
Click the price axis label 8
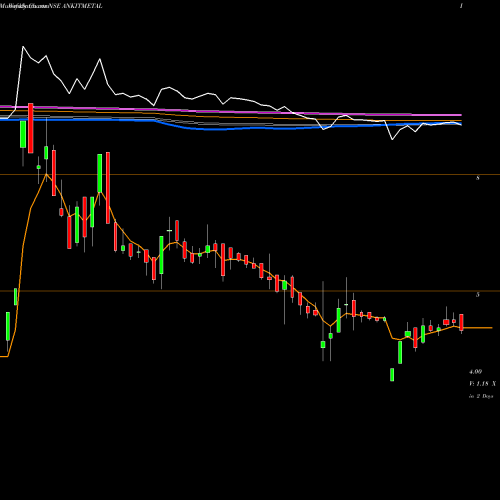pos(478,178)
